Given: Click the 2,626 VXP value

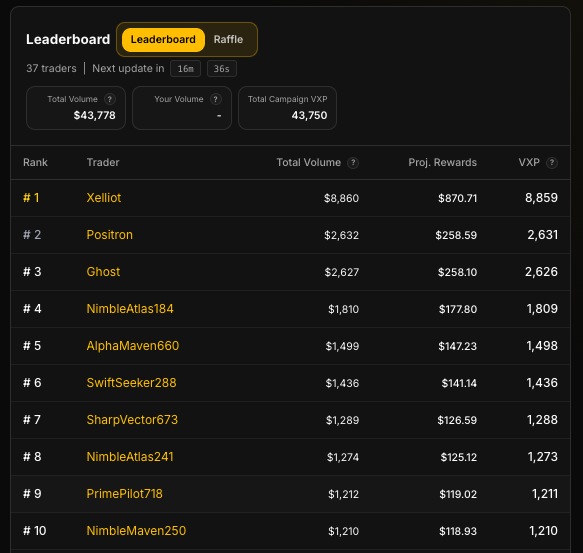Looking at the screenshot, I should coord(541,272).
